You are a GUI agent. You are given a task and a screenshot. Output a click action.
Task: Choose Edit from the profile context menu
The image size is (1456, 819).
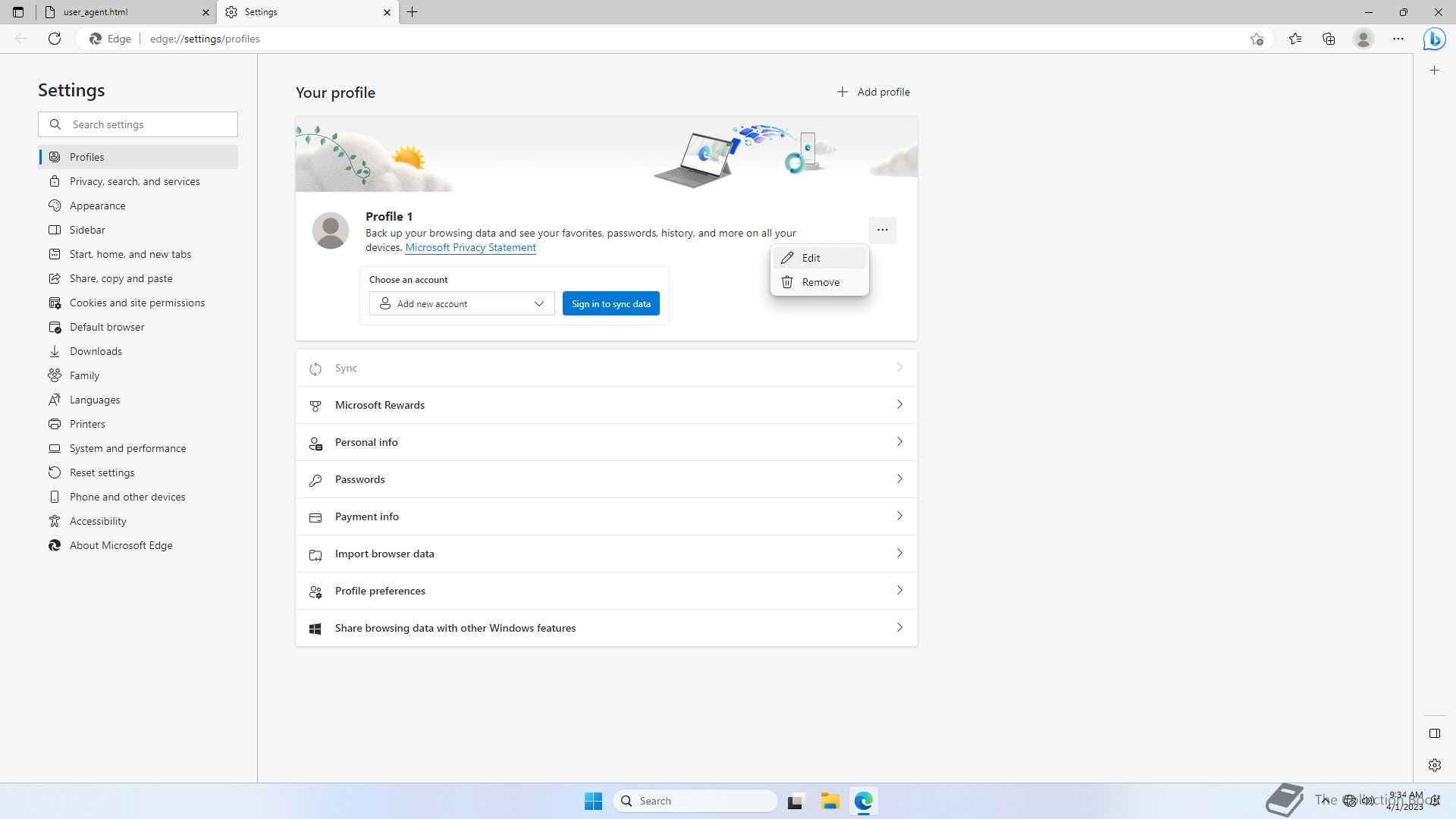tap(819, 258)
